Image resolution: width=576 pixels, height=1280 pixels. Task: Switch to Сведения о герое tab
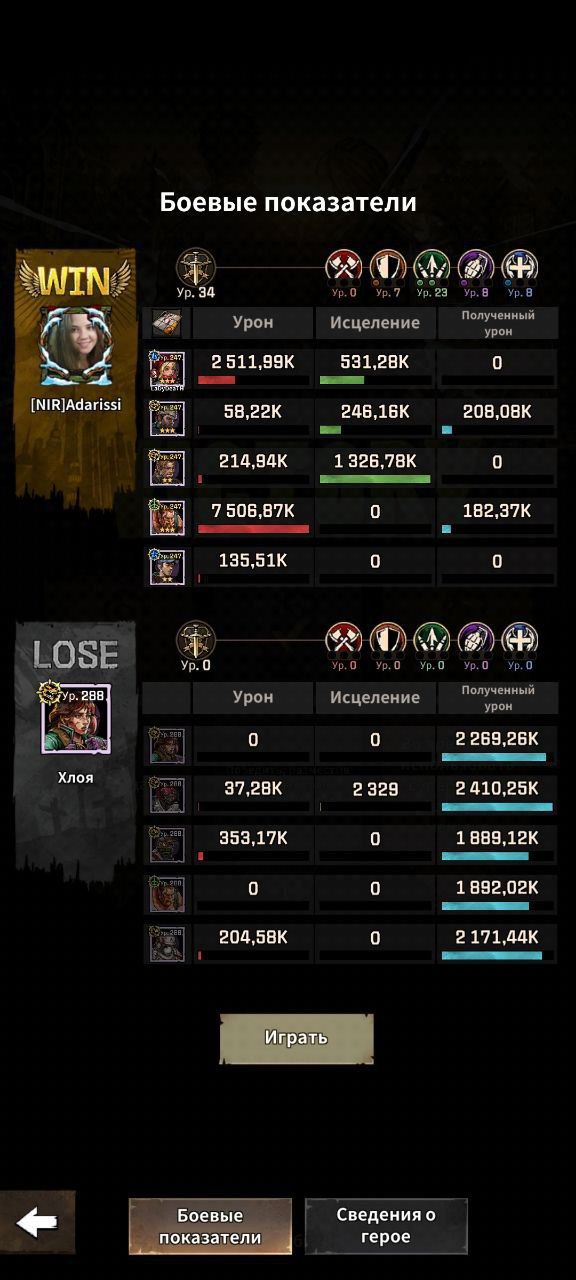pos(386,1226)
